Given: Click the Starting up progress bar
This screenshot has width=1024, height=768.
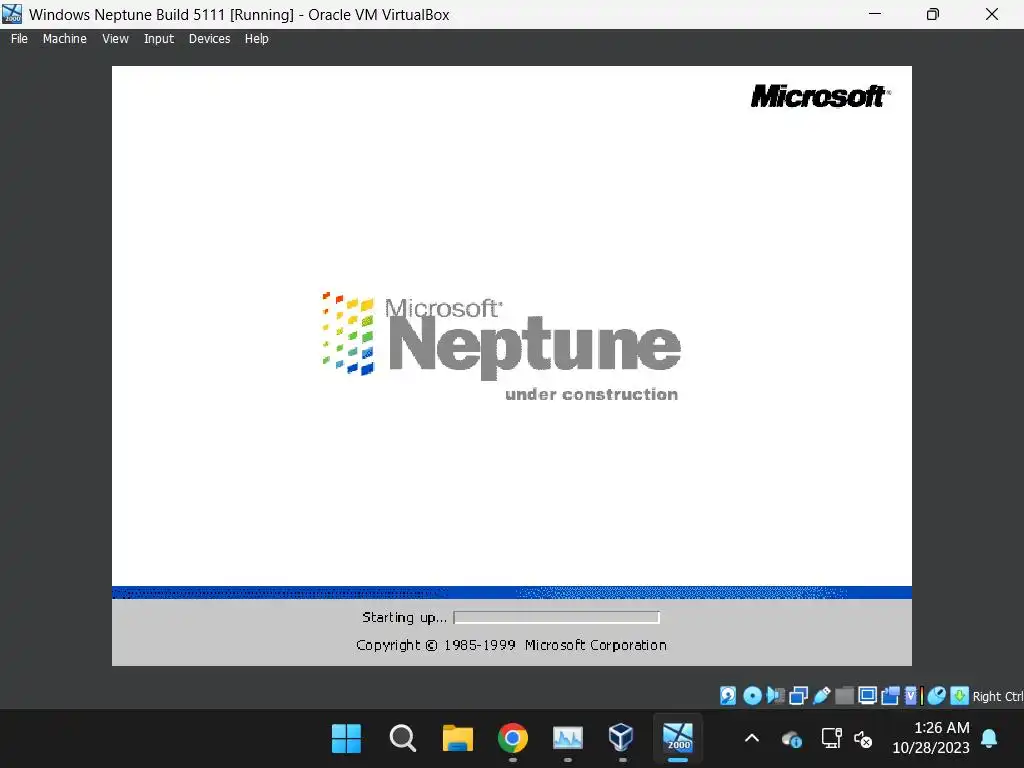Looking at the screenshot, I should coord(556,618).
